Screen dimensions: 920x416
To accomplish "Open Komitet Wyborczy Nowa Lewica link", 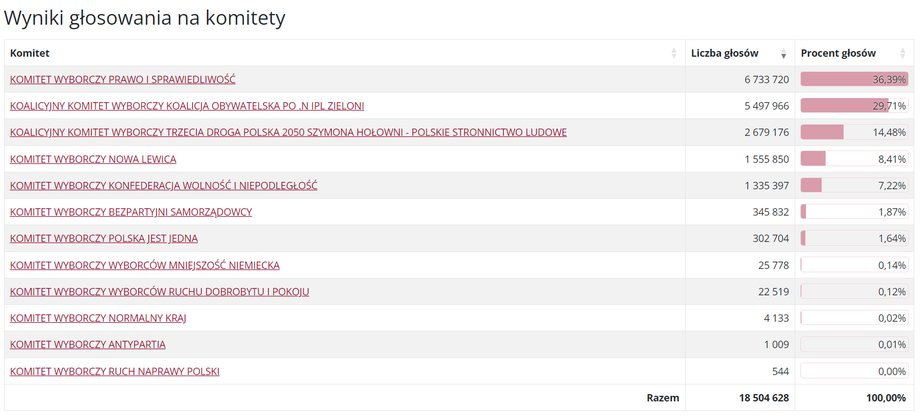I will click(x=93, y=159).
